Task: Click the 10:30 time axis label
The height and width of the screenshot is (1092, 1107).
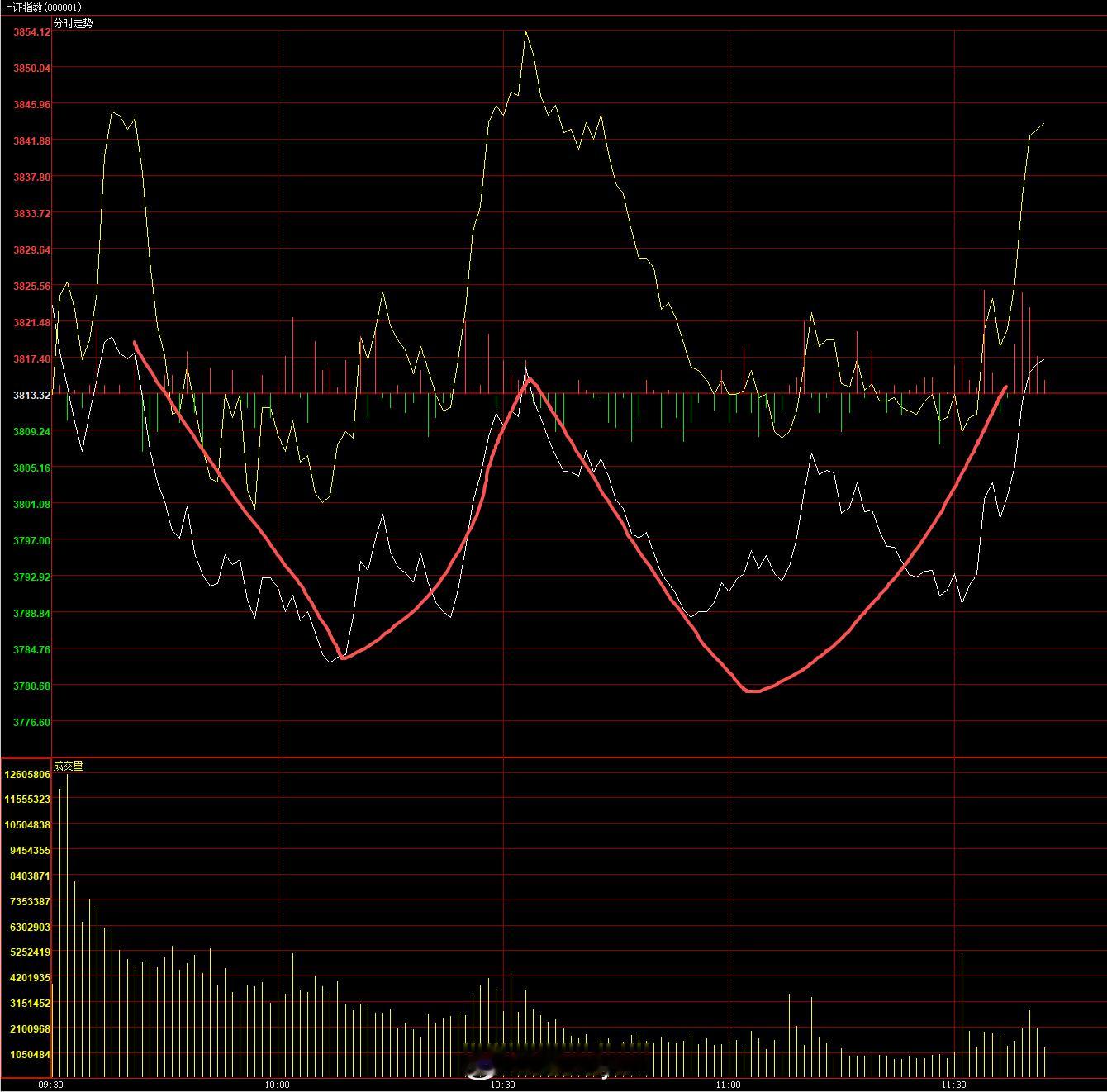Action: coord(503,1085)
